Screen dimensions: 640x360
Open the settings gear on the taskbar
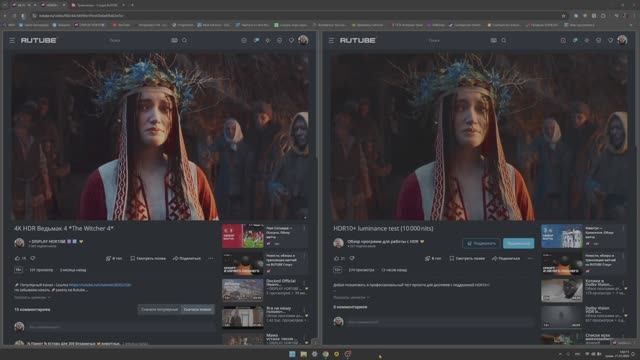[315, 354]
